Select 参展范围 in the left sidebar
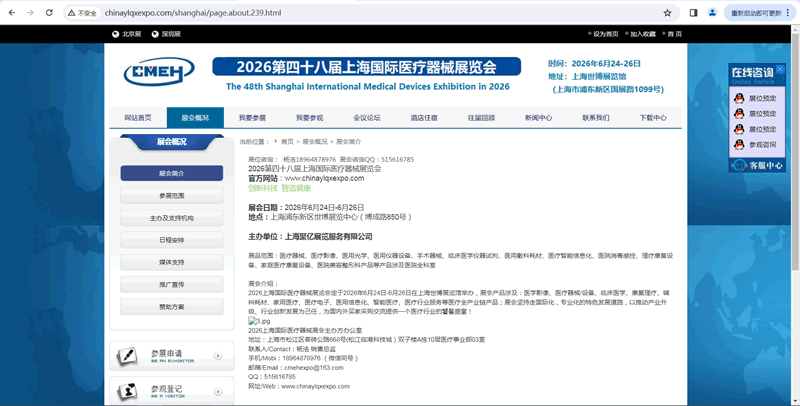800x406 pixels. pos(171,196)
